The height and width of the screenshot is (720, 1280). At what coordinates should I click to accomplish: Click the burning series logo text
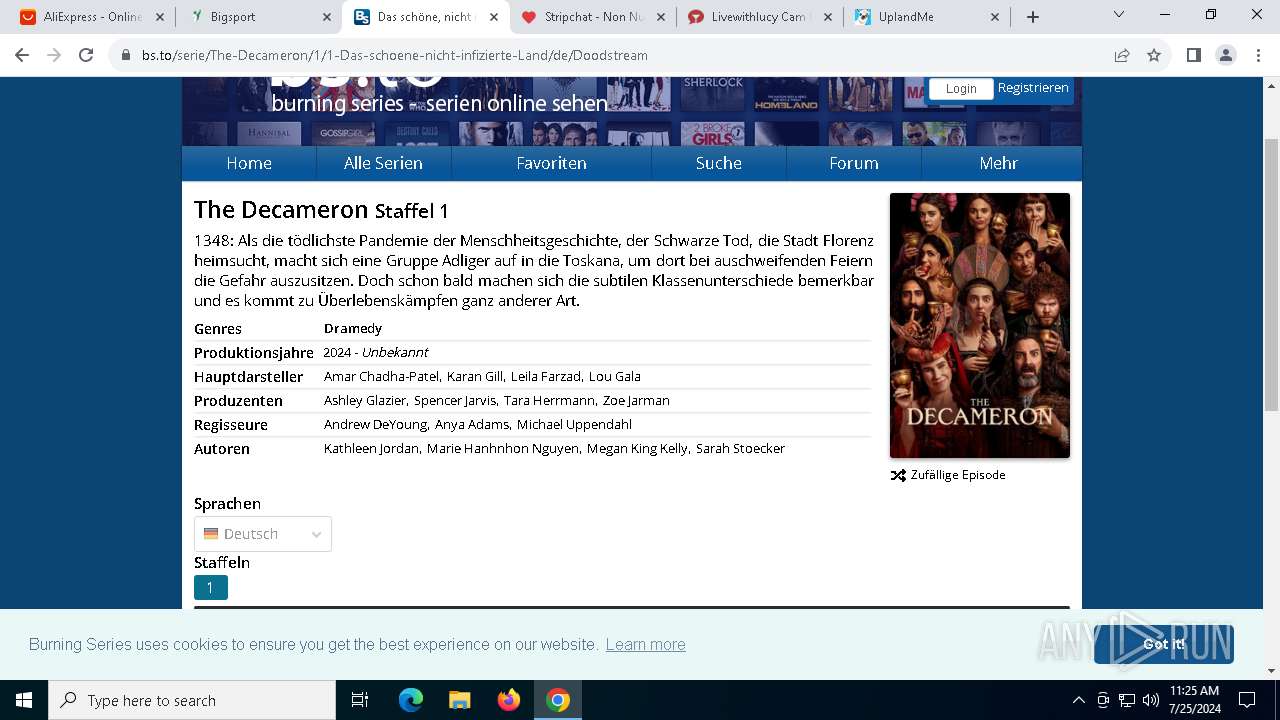coord(439,103)
